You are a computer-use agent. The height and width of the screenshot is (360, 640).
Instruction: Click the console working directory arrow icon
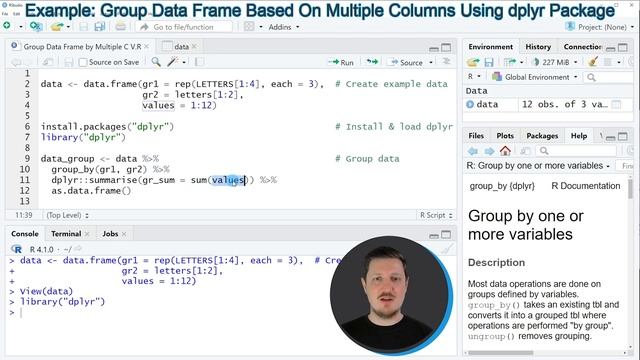pyautogui.click(x=78, y=249)
